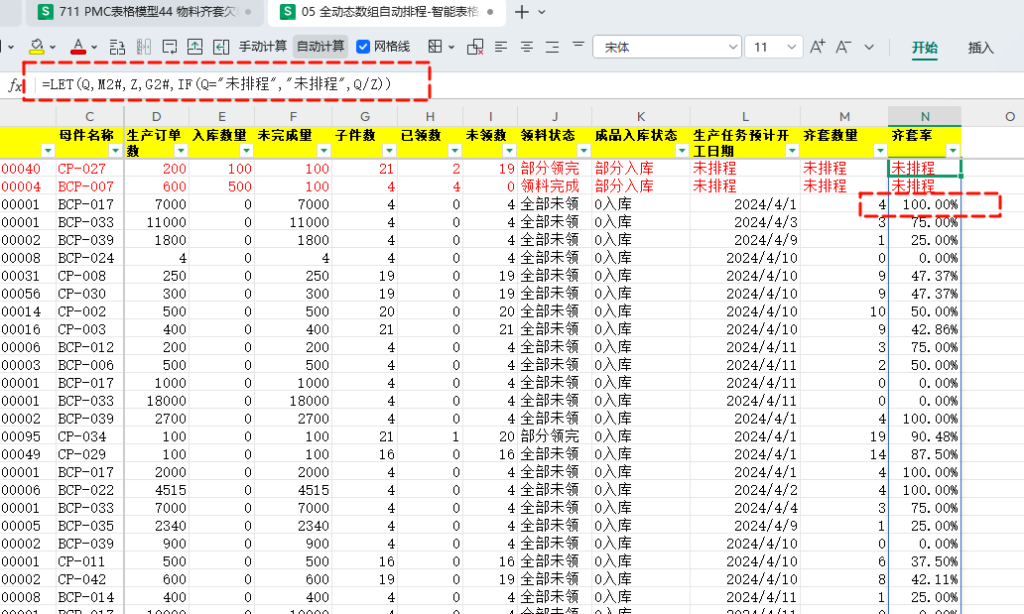Click the 齐套率 header cell
1024x614 pixels.
[x=925, y=142]
